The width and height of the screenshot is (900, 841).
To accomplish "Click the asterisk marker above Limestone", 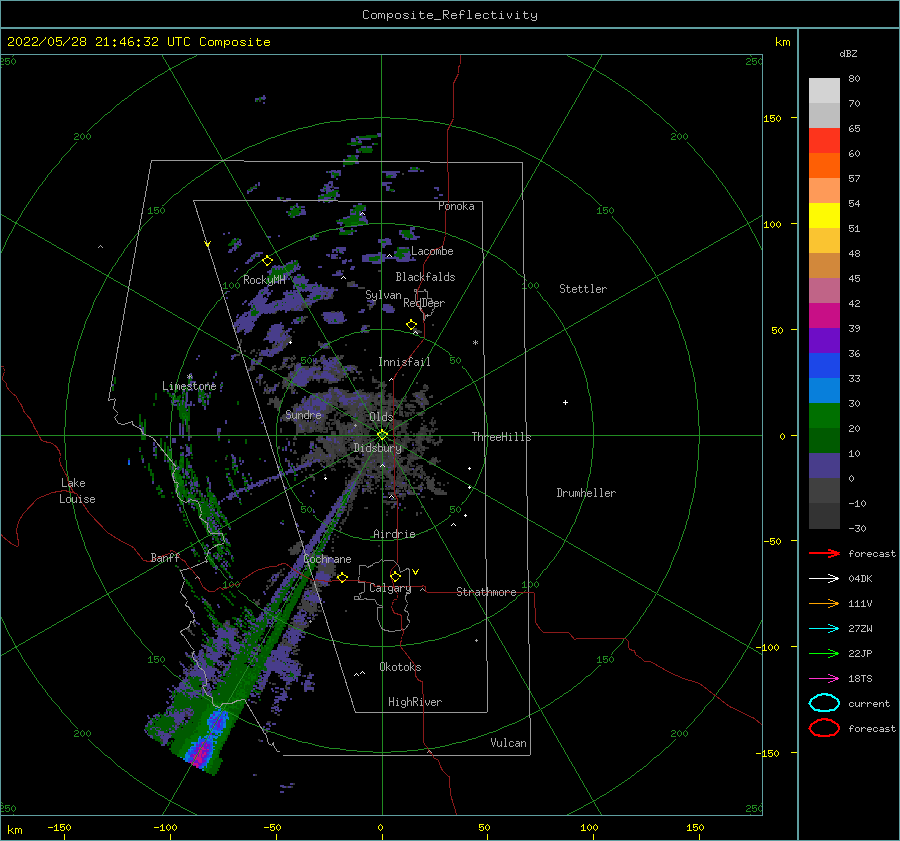I will tap(189, 377).
